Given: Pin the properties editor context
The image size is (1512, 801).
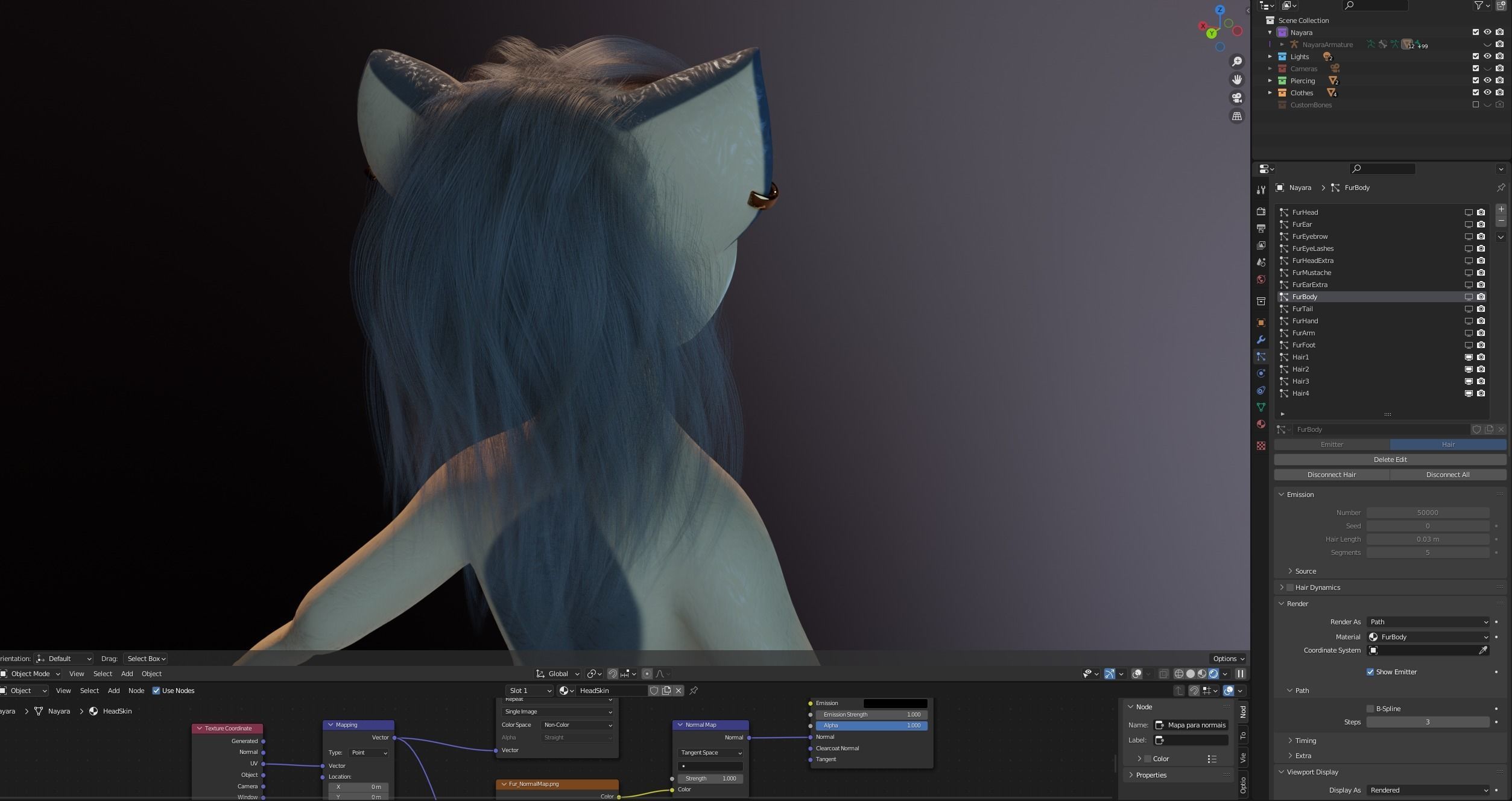Looking at the screenshot, I should pyautogui.click(x=1501, y=188).
